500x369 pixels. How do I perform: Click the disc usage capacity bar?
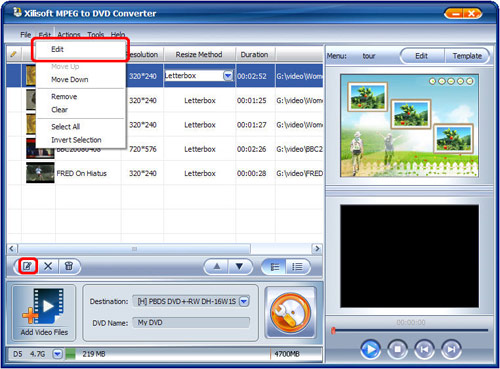point(194,354)
